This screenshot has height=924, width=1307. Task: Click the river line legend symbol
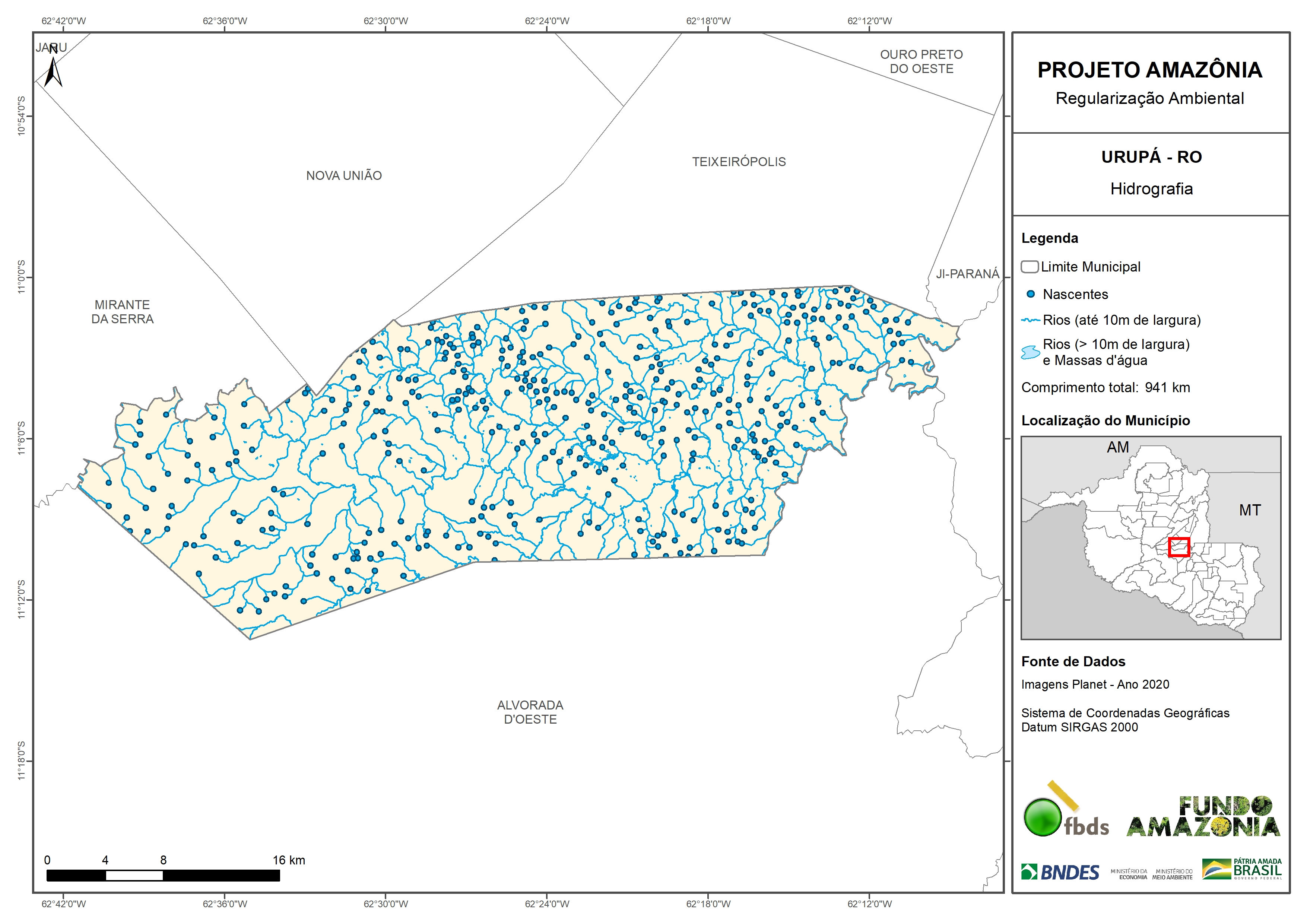(1030, 321)
